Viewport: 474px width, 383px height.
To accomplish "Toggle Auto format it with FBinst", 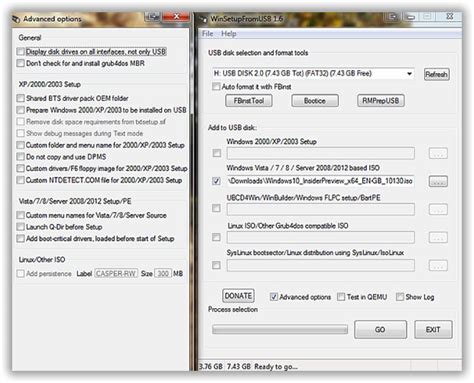I will 216,86.
